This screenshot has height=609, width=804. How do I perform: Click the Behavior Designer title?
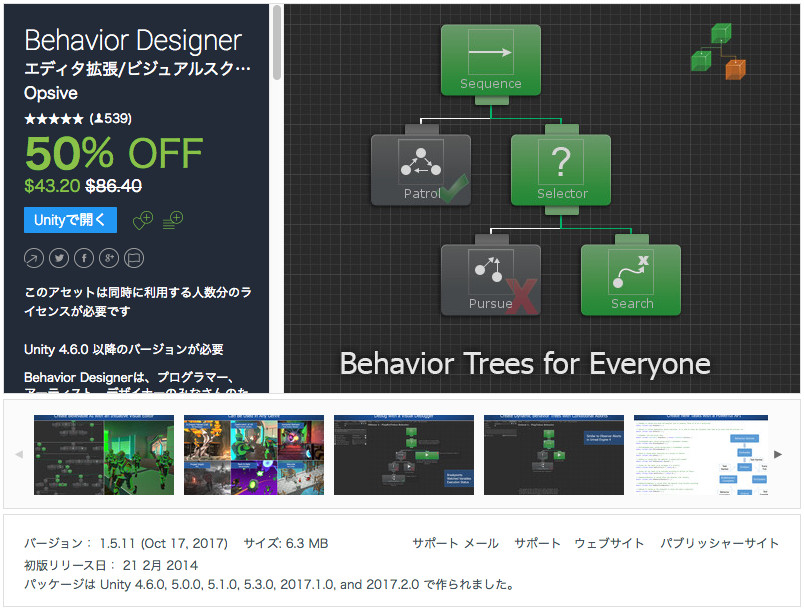[133, 40]
